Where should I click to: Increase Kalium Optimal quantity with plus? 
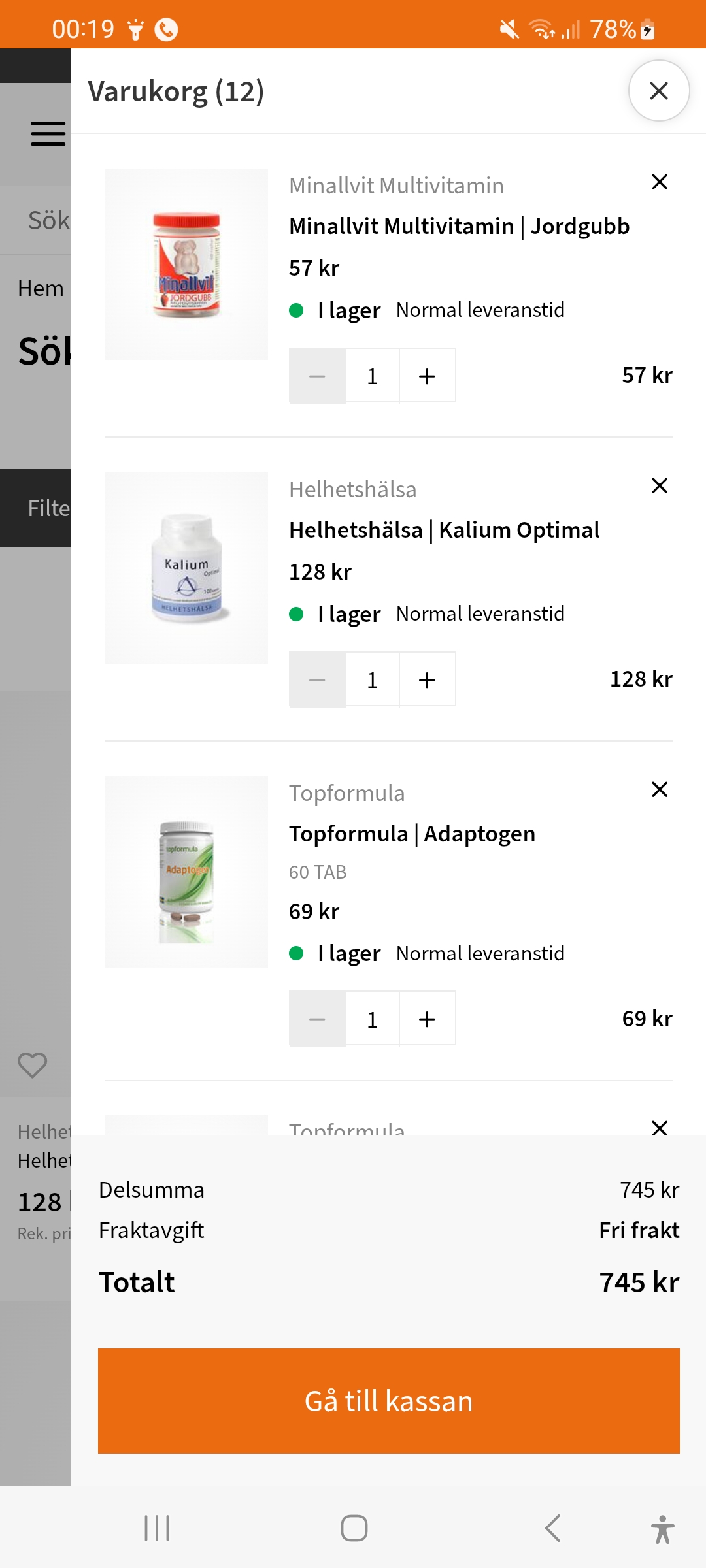[427, 679]
